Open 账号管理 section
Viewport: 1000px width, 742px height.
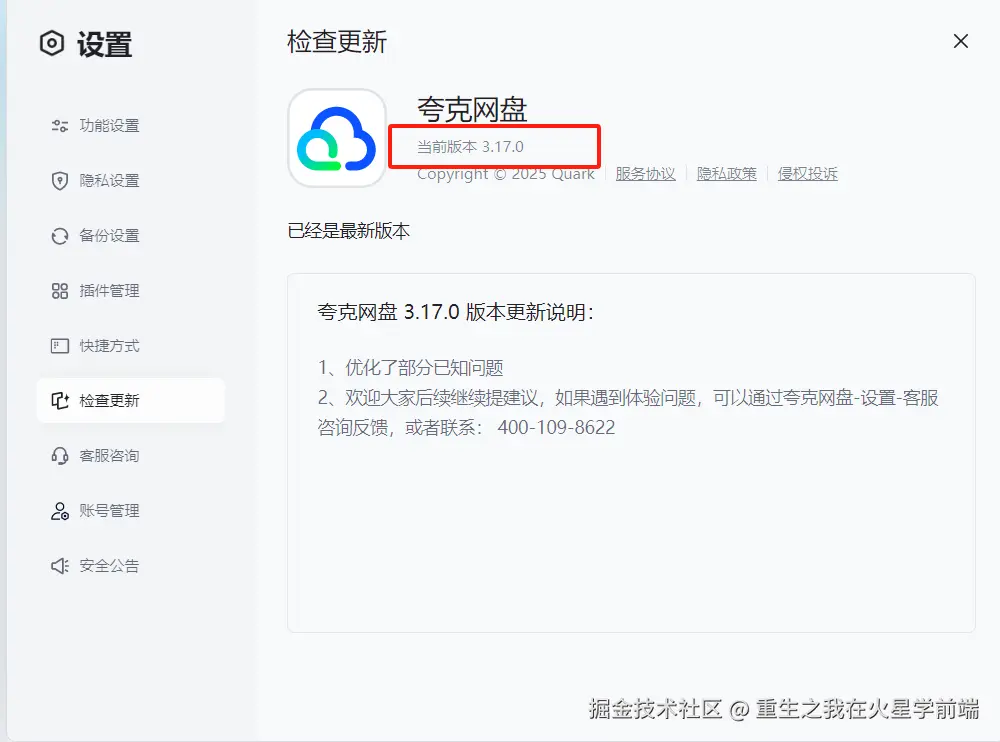coord(131,511)
